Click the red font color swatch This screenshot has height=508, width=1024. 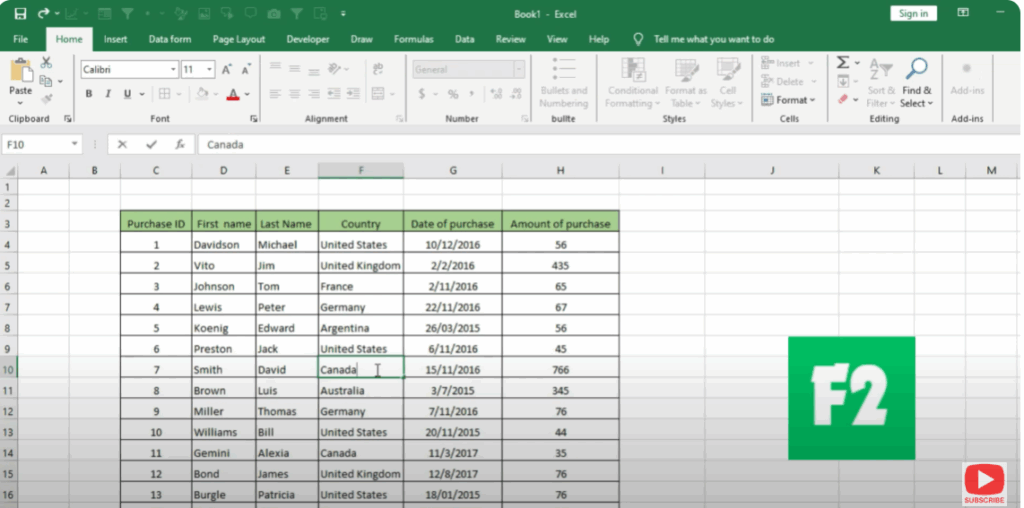(233, 94)
